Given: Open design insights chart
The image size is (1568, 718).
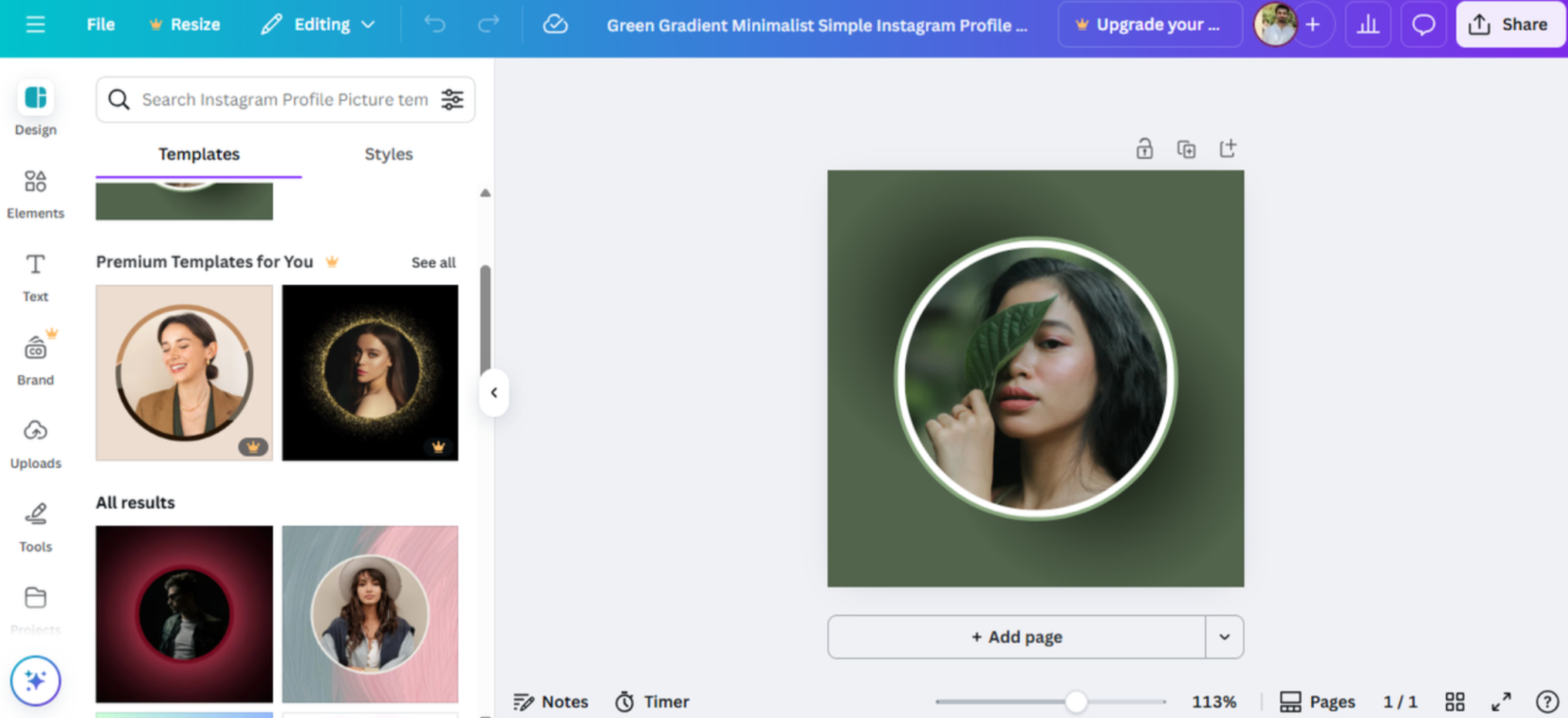Looking at the screenshot, I should click(1368, 24).
